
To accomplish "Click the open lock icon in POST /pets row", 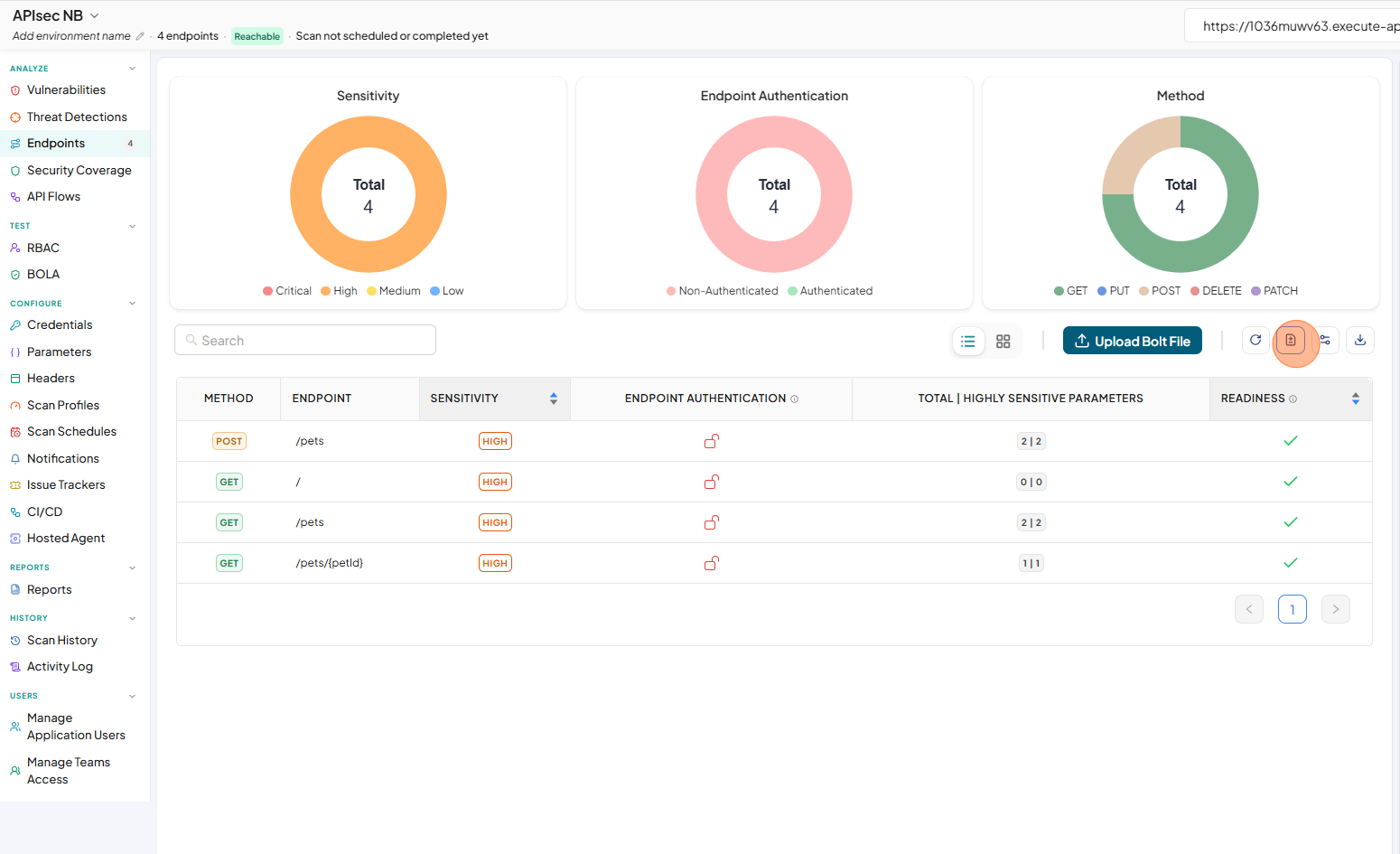I will pyautogui.click(x=712, y=441).
